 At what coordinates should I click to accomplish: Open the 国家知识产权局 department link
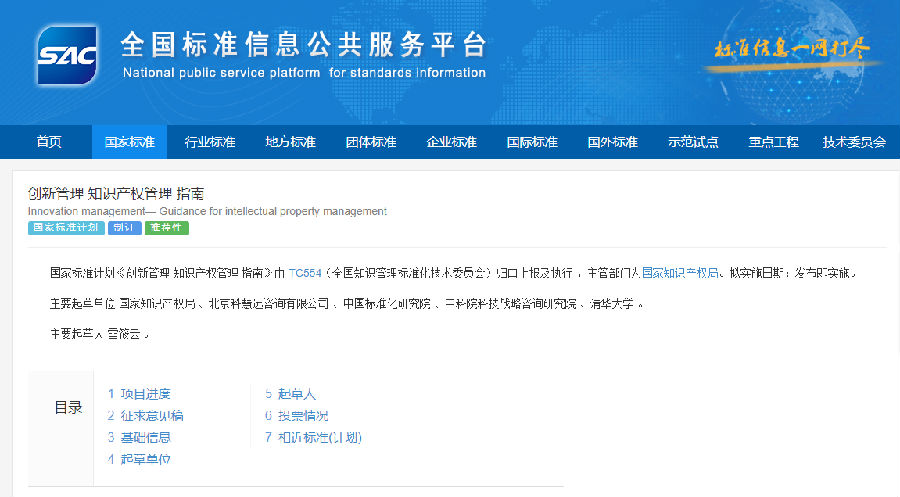click(680, 273)
